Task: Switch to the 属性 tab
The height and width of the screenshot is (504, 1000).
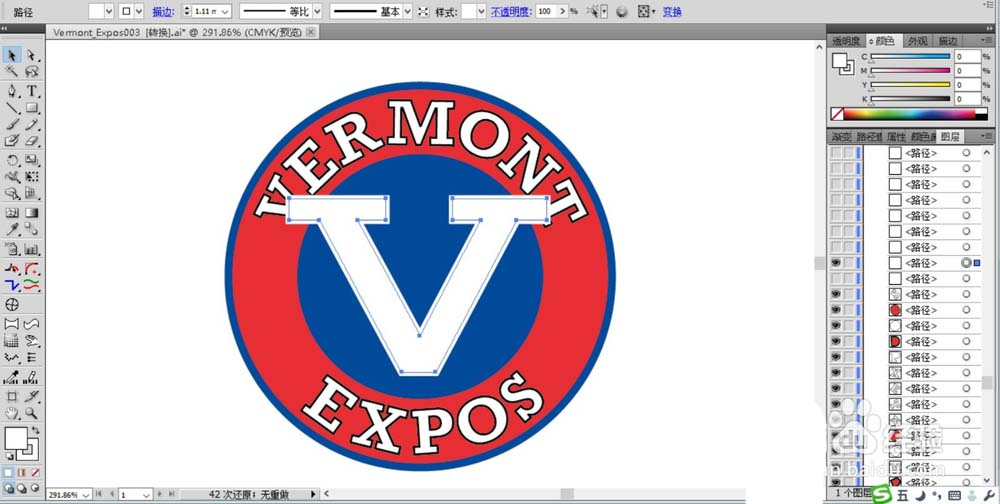Action: 895,137
